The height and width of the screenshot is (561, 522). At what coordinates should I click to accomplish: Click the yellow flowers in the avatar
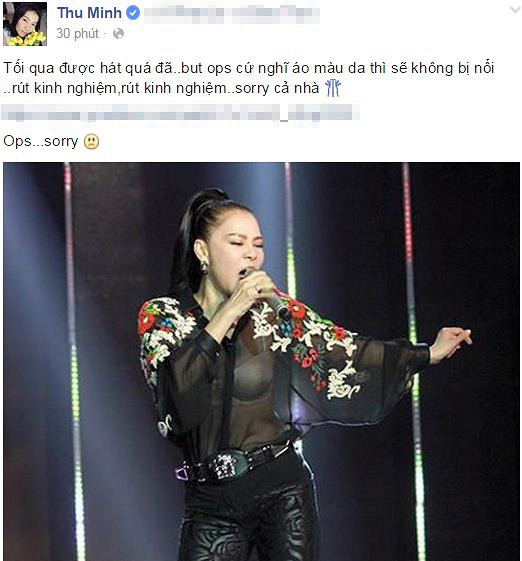click(28, 38)
